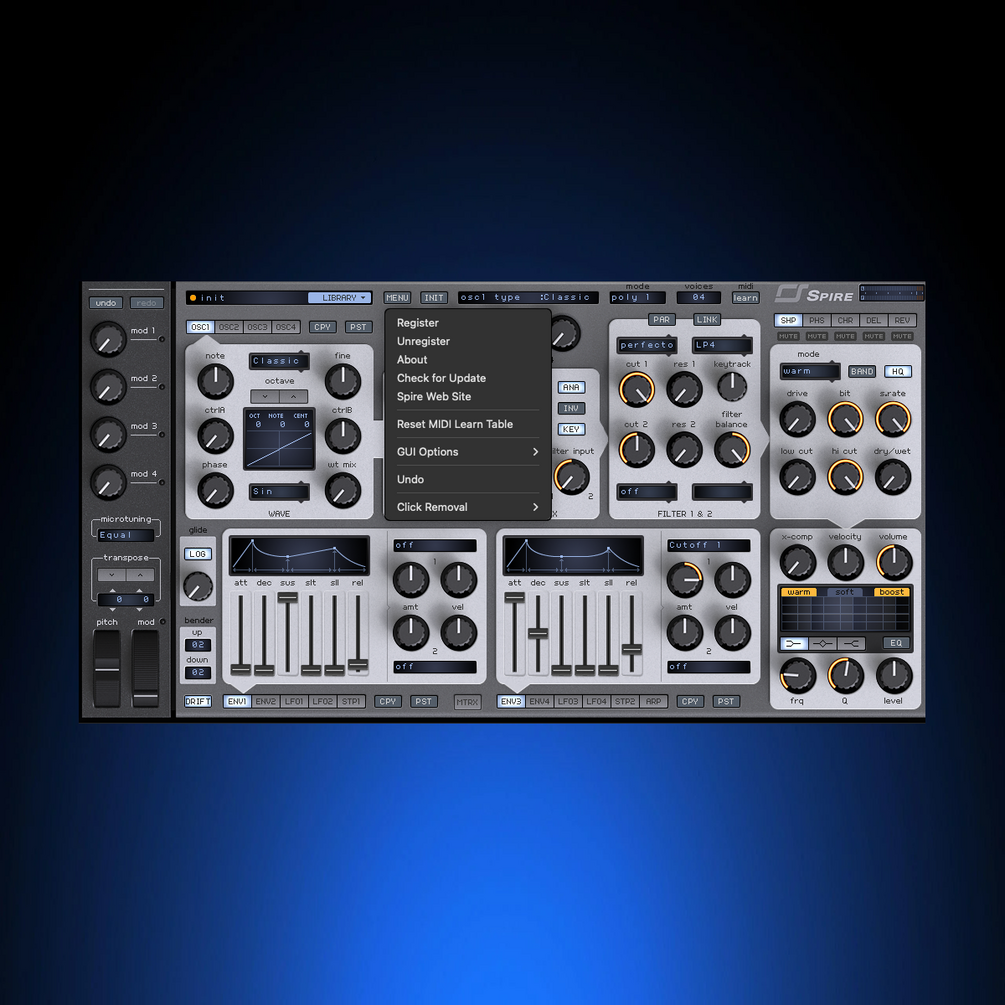The width and height of the screenshot is (1005, 1005).
Task: Click the oscillator note knob
Action: (215, 381)
